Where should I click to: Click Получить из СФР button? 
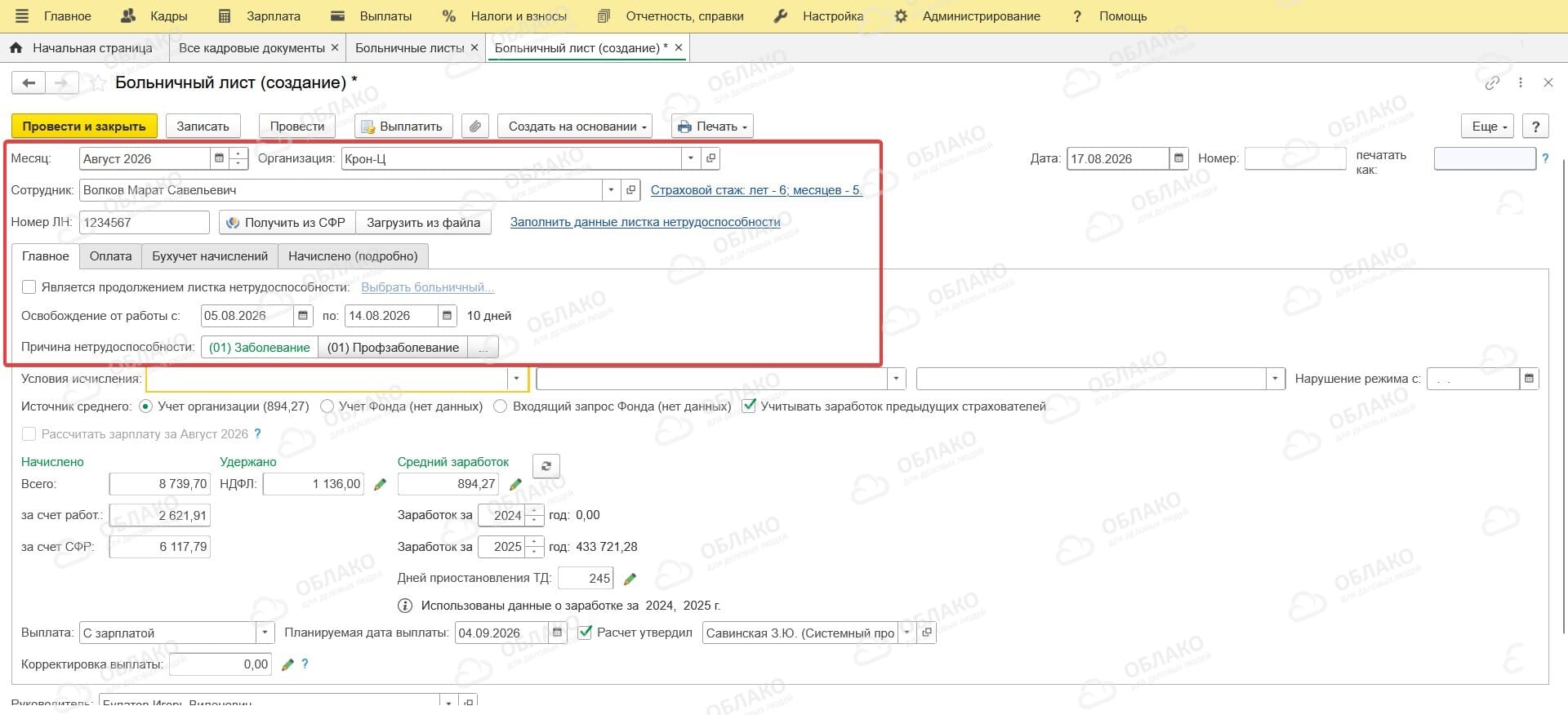click(287, 222)
